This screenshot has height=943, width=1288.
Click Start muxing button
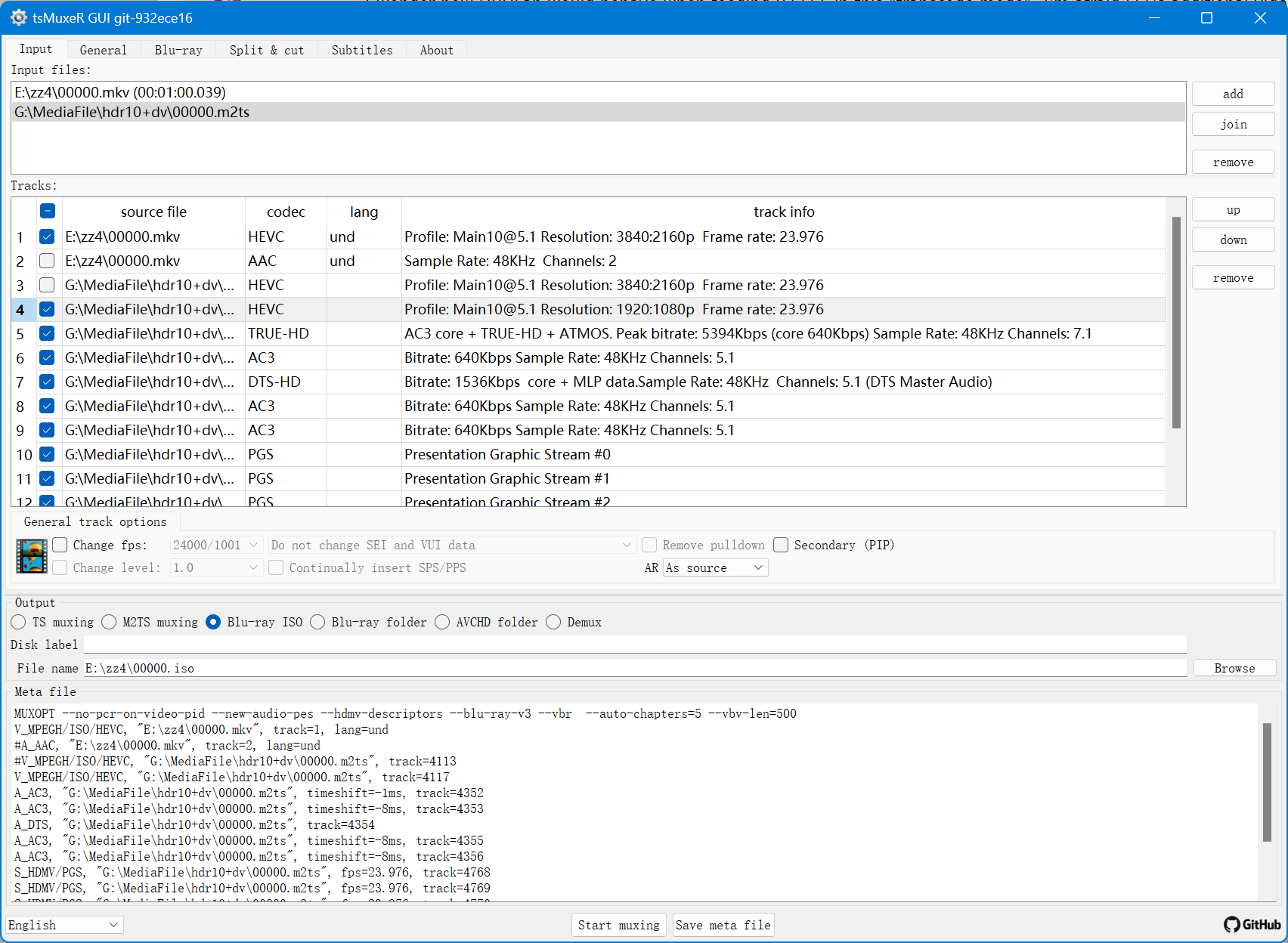pyautogui.click(x=619, y=925)
